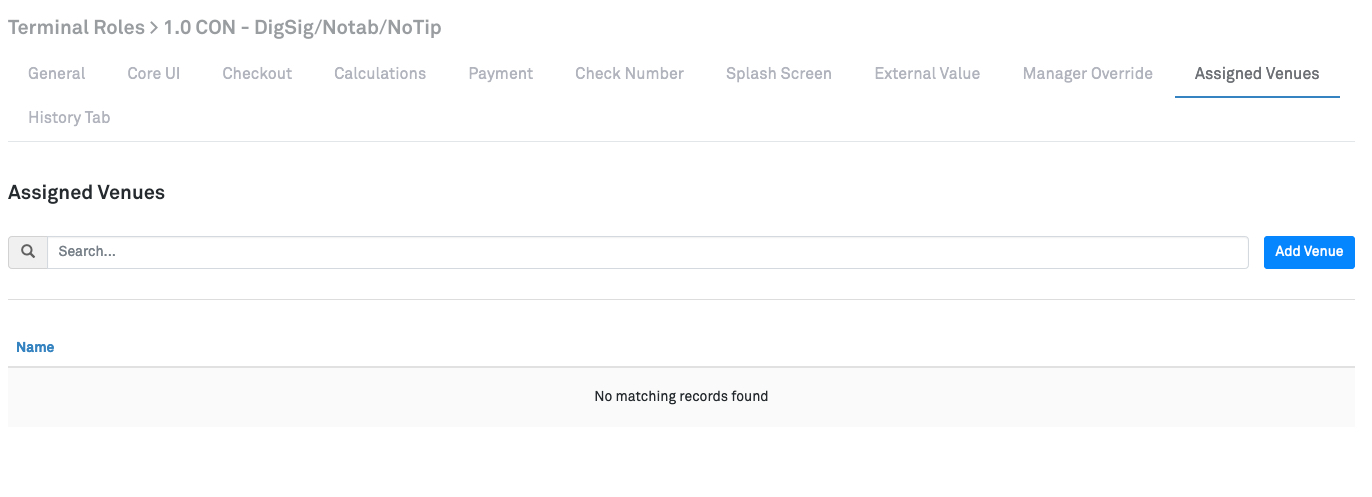
Task: Click the "No matching records found" row
Action: pos(681,396)
